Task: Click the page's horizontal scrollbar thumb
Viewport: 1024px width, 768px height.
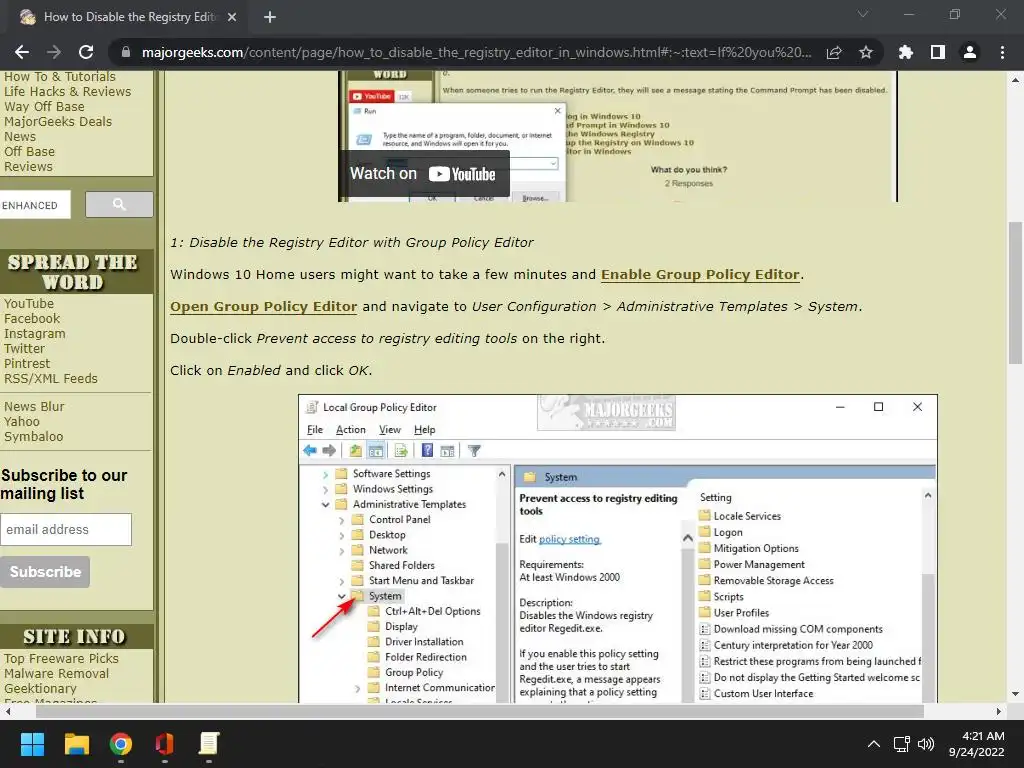Action: 480,711
